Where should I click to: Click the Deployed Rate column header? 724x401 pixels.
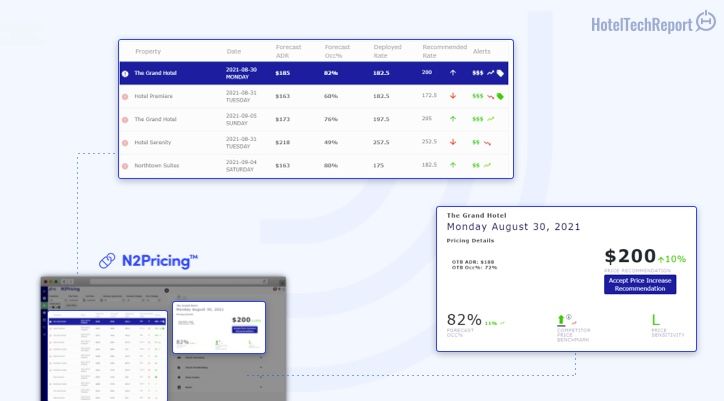tap(387, 51)
